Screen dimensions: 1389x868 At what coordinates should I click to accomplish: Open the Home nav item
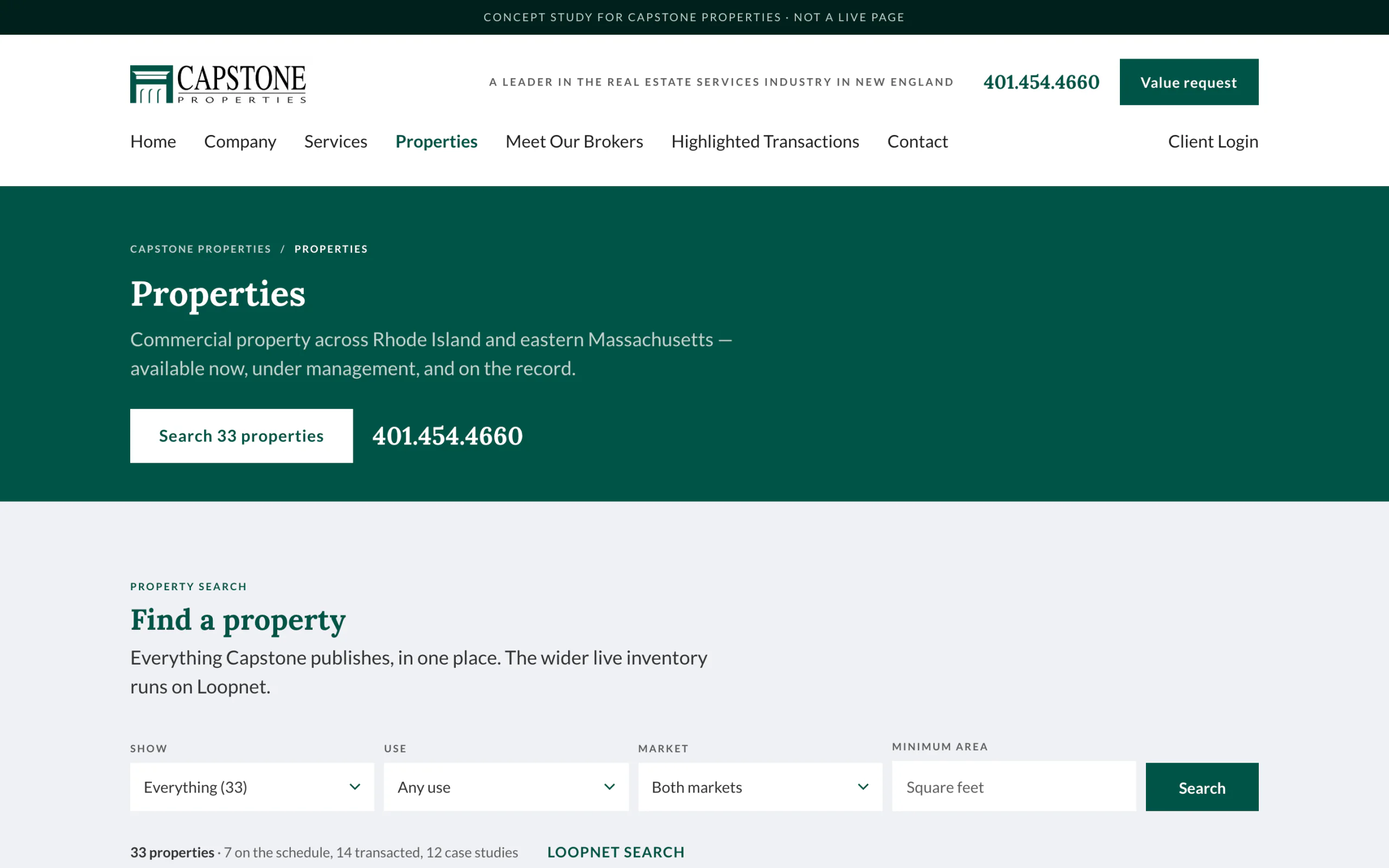click(153, 141)
